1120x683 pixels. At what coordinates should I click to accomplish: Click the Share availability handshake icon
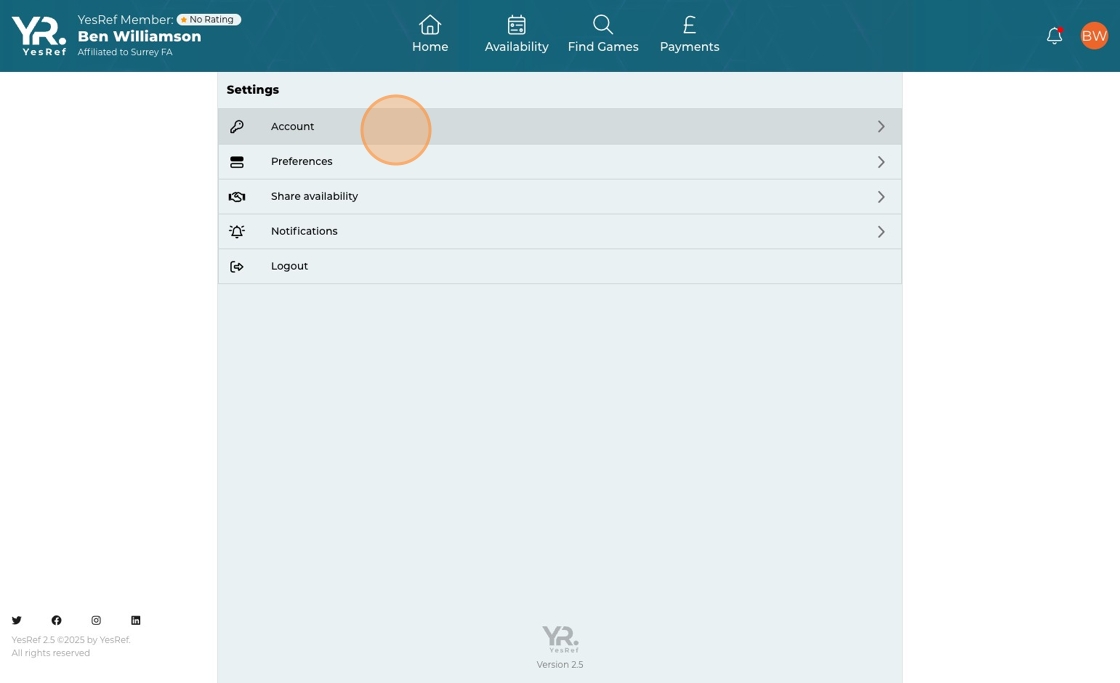tap(236, 196)
